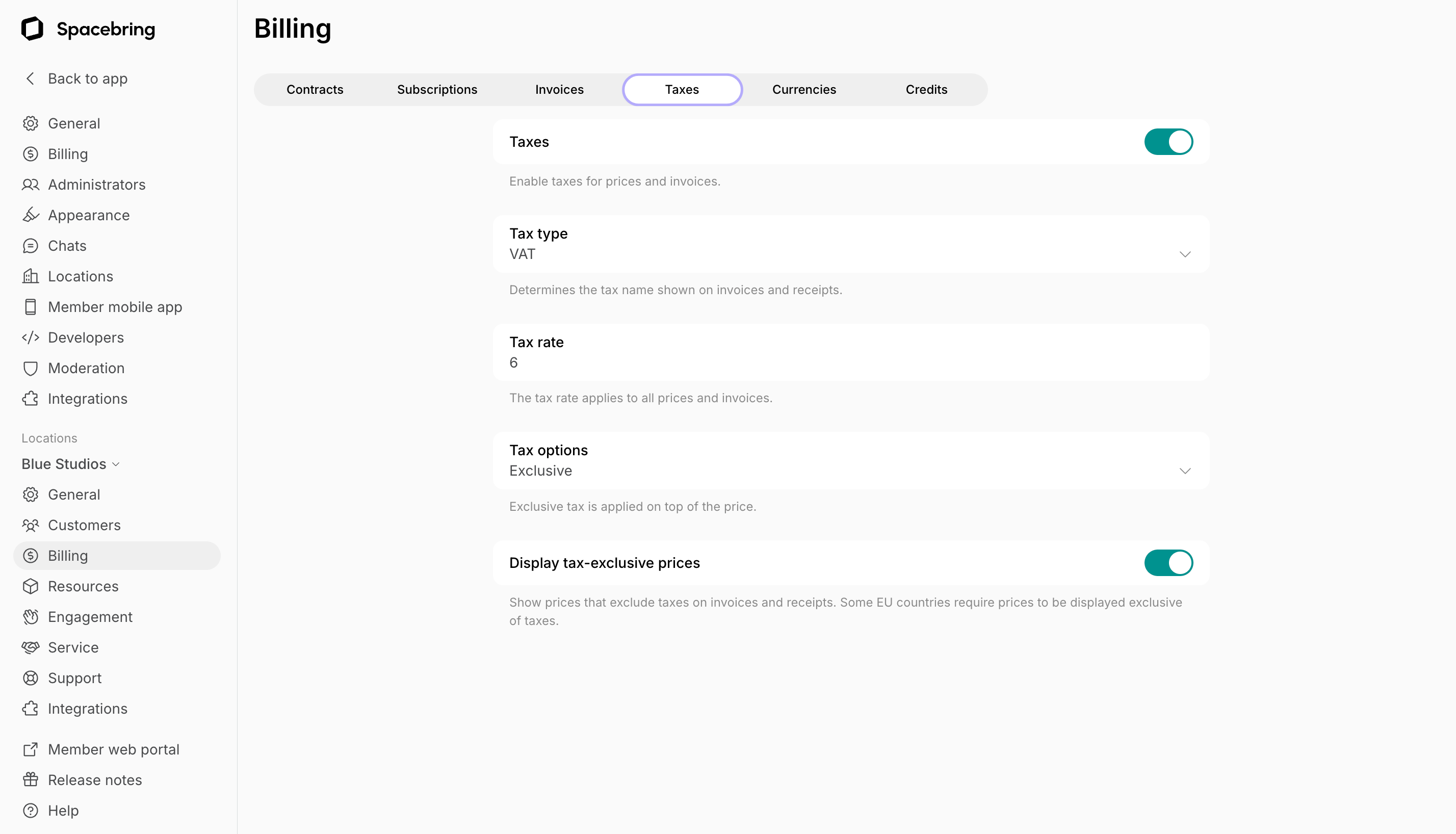This screenshot has height=834, width=1456.
Task: Open Locations building icon in the upper sidebar
Action: pyautogui.click(x=31, y=276)
